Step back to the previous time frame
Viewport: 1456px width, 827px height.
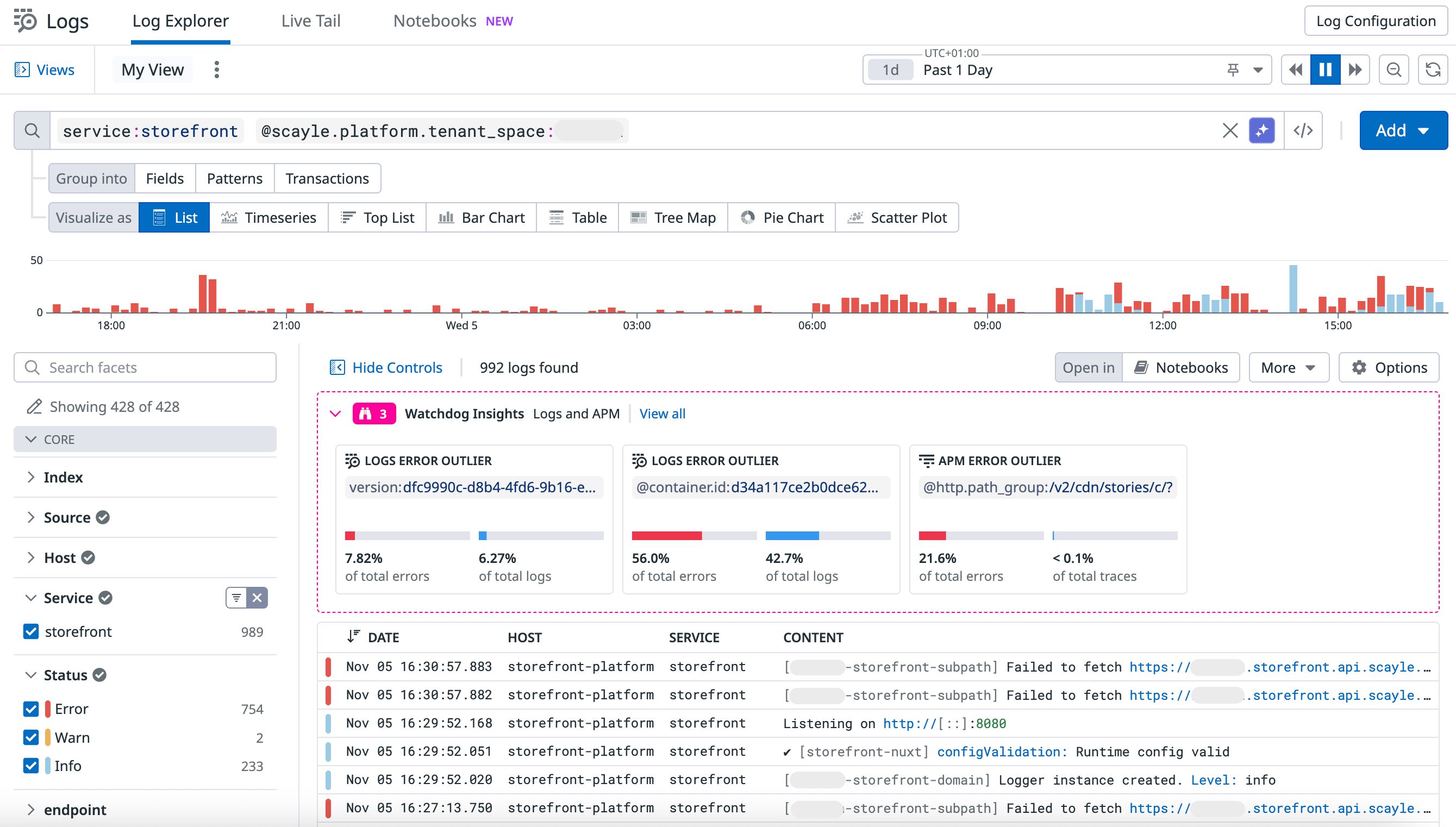[1295, 70]
